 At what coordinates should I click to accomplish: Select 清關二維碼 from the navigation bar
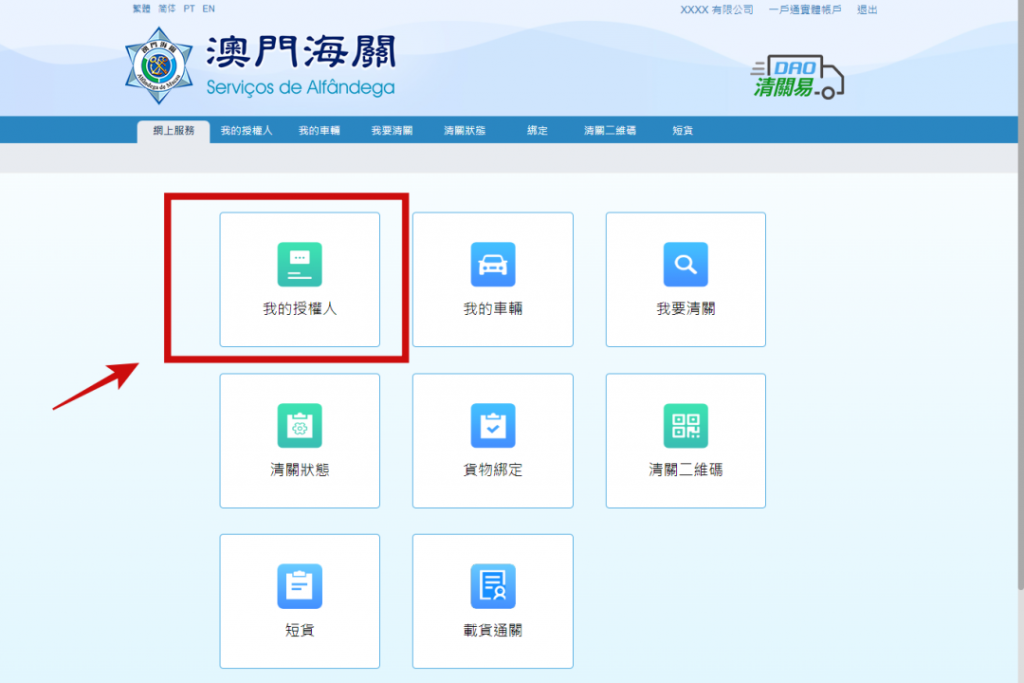point(610,131)
